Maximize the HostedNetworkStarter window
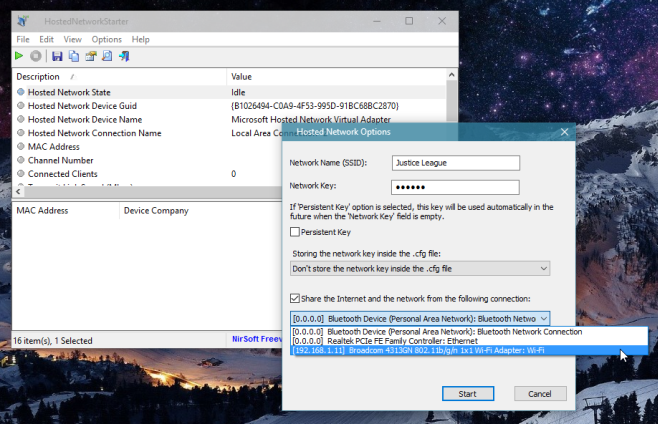 coord(409,21)
